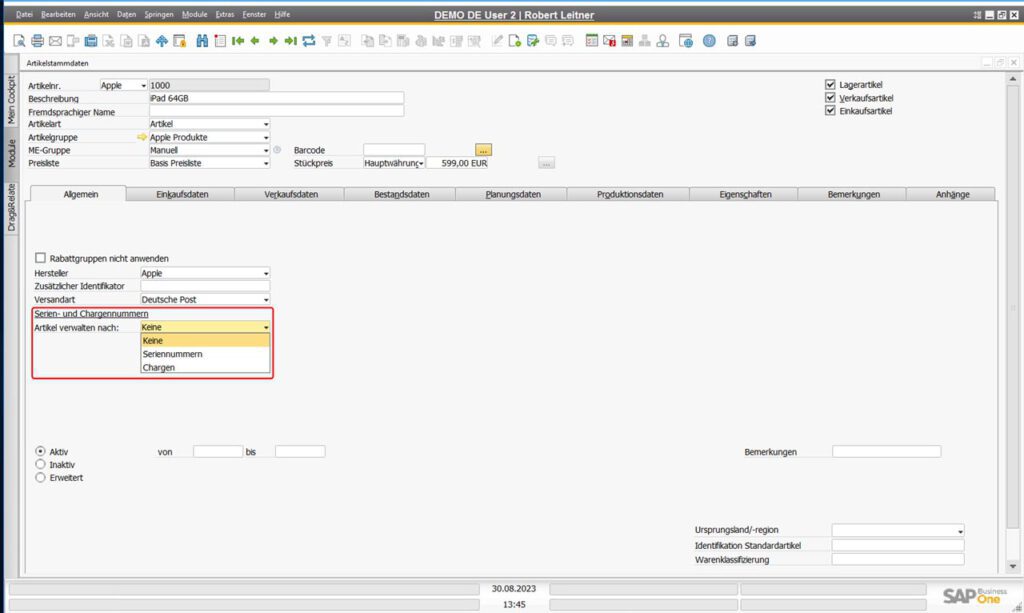Open print preview from toolbar
The width and height of the screenshot is (1024, 613).
pos(19,41)
